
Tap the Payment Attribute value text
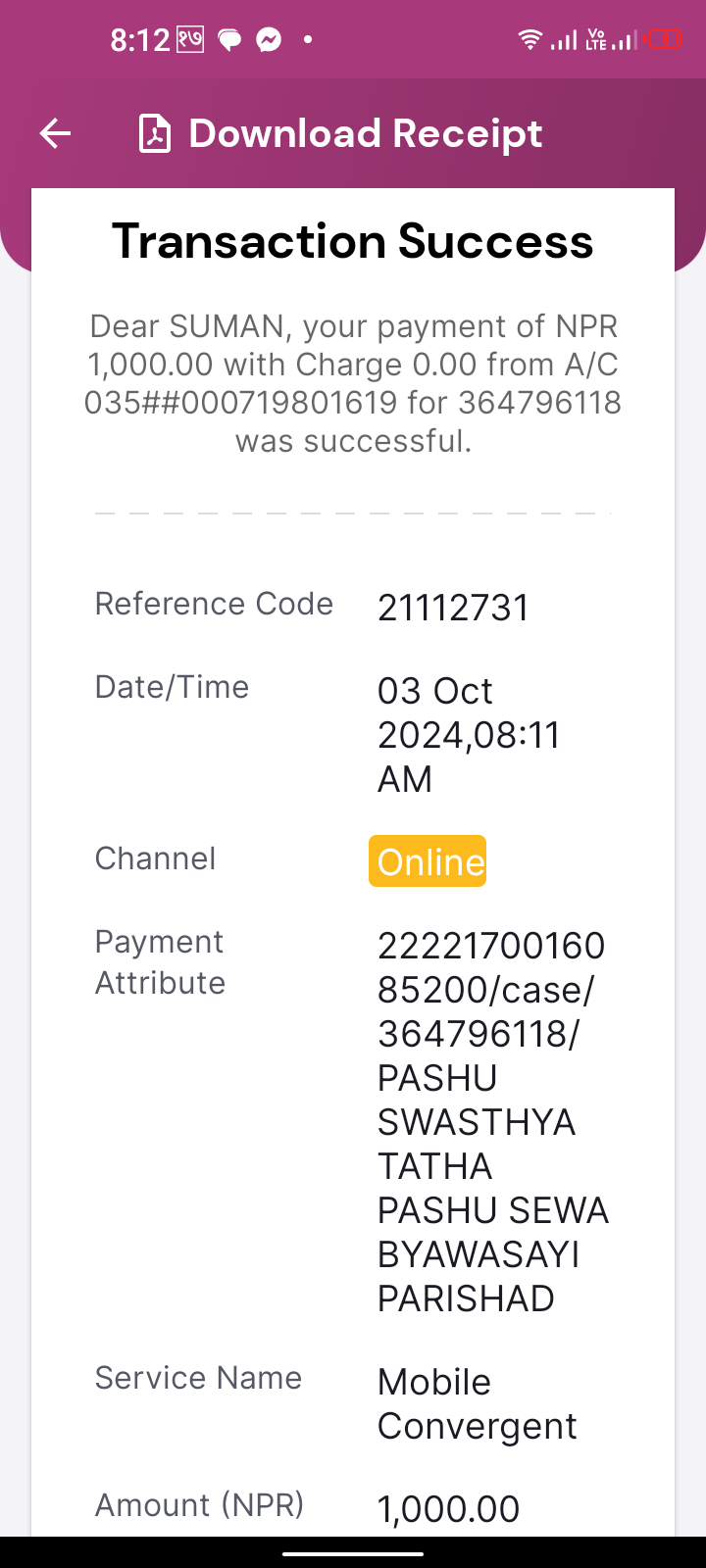point(493,1122)
